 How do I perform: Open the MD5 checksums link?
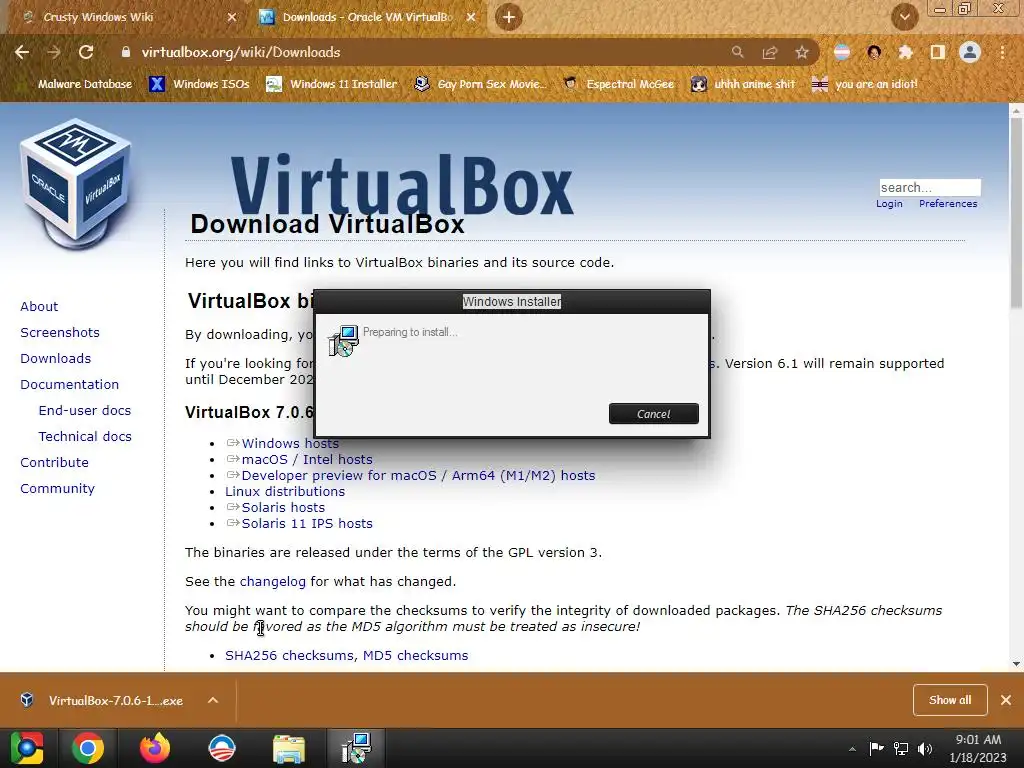click(x=415, y=655)
